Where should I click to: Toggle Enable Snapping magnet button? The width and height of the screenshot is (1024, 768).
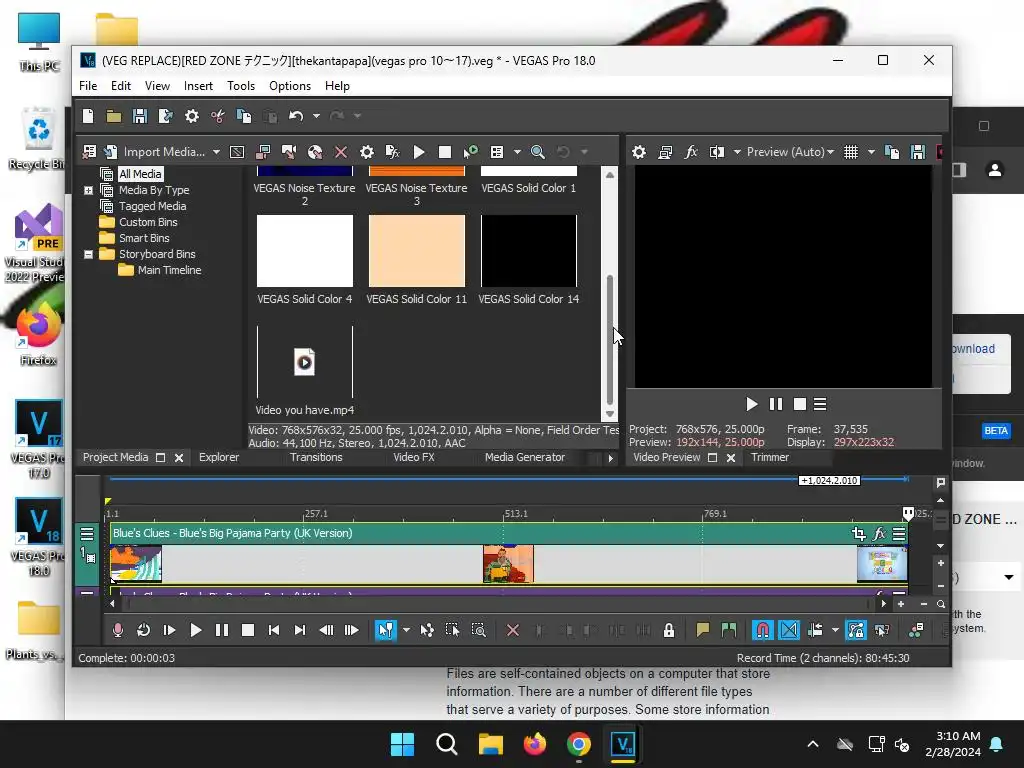point(762,630)
